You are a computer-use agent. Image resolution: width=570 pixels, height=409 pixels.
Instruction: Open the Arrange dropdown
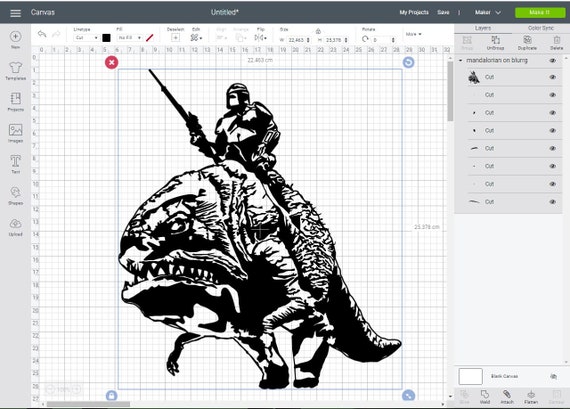241,37
